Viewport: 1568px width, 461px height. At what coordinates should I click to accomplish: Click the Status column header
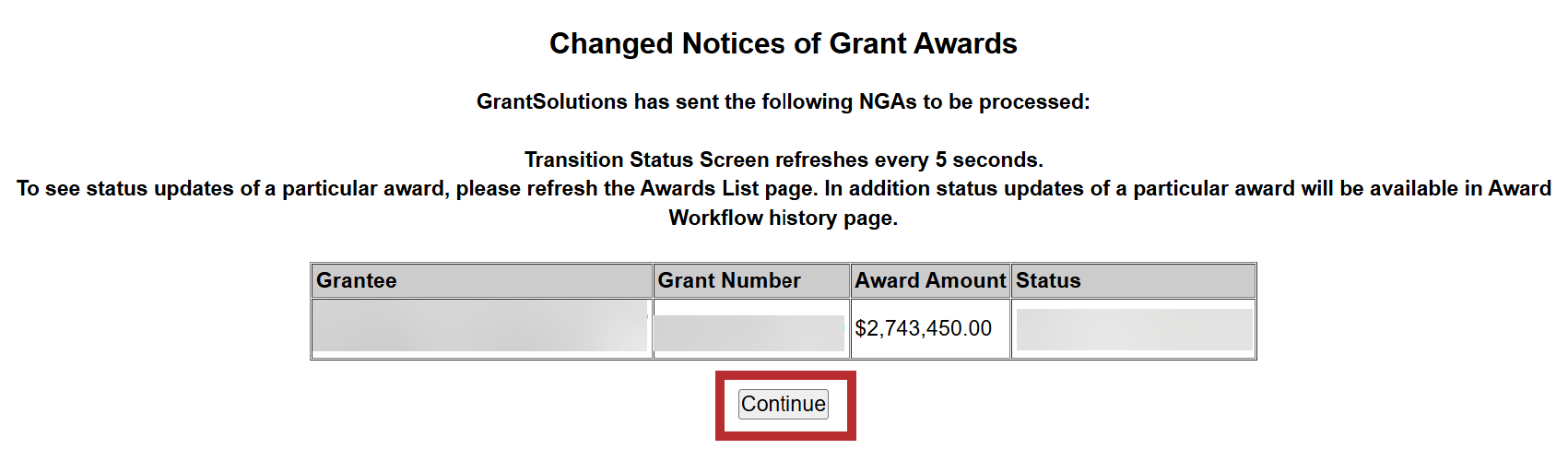[1048, 280]
